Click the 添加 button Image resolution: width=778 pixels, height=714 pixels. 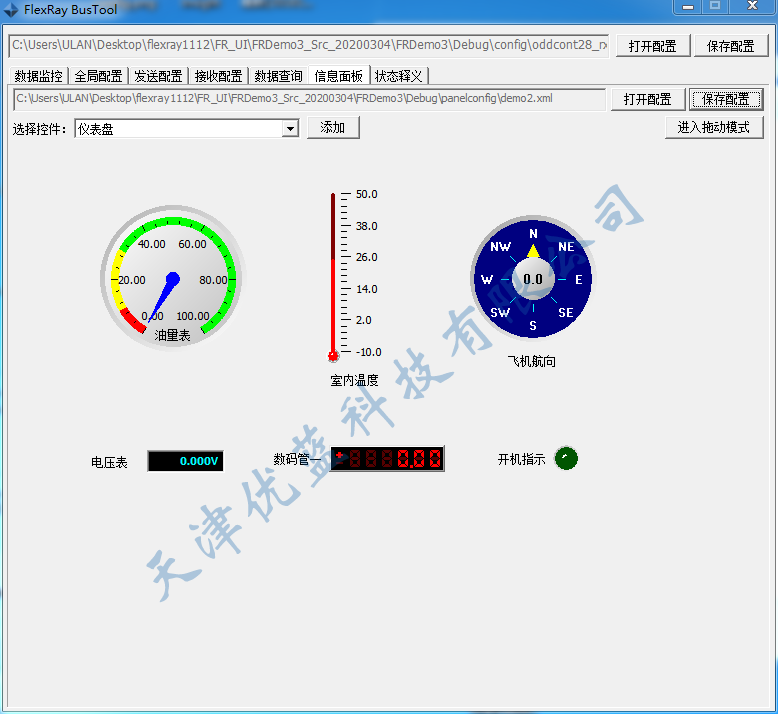[332, 128]
